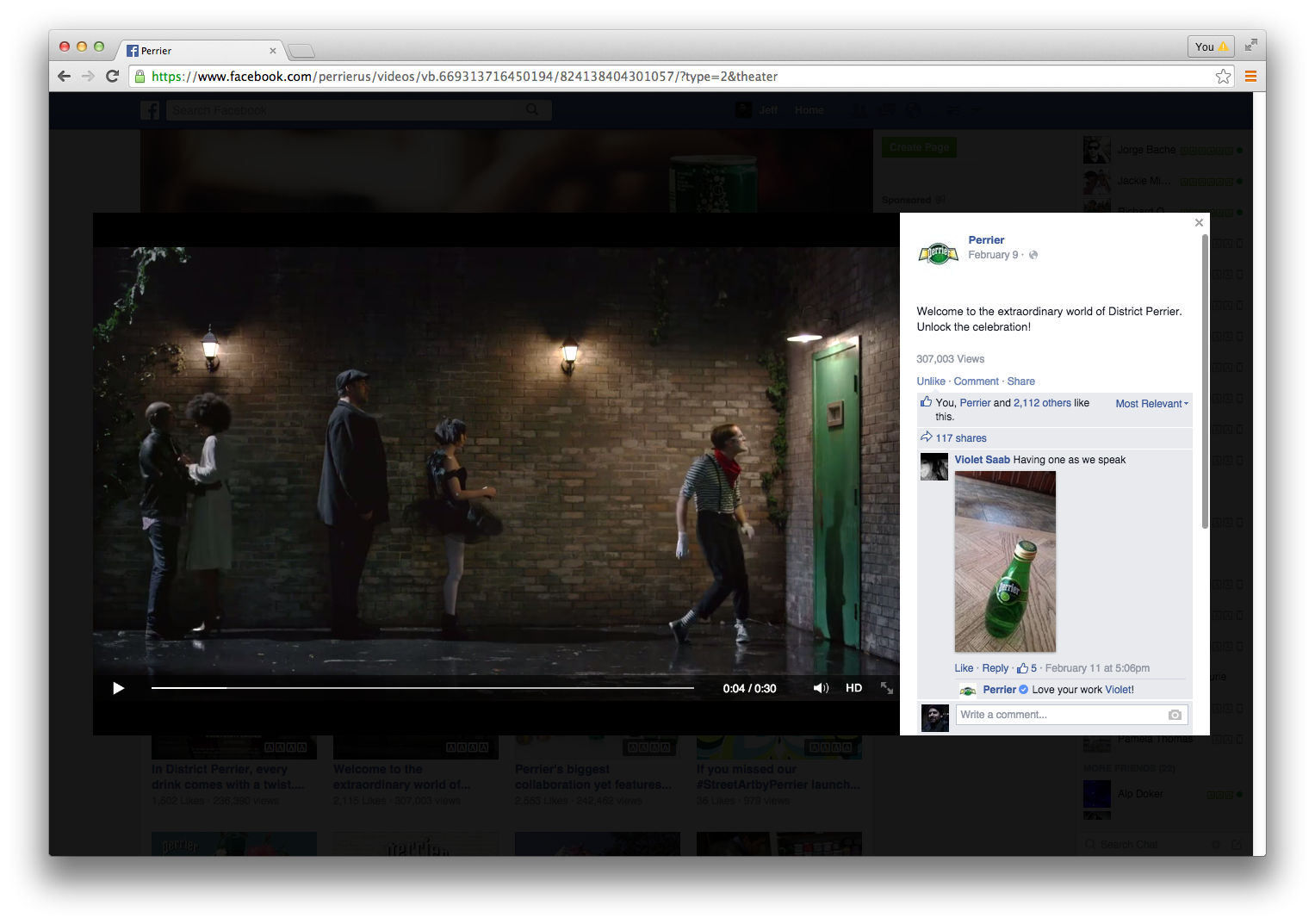Open the Chrome hamburger menu
1315x924 pixels.
[x=1250, y=77]
